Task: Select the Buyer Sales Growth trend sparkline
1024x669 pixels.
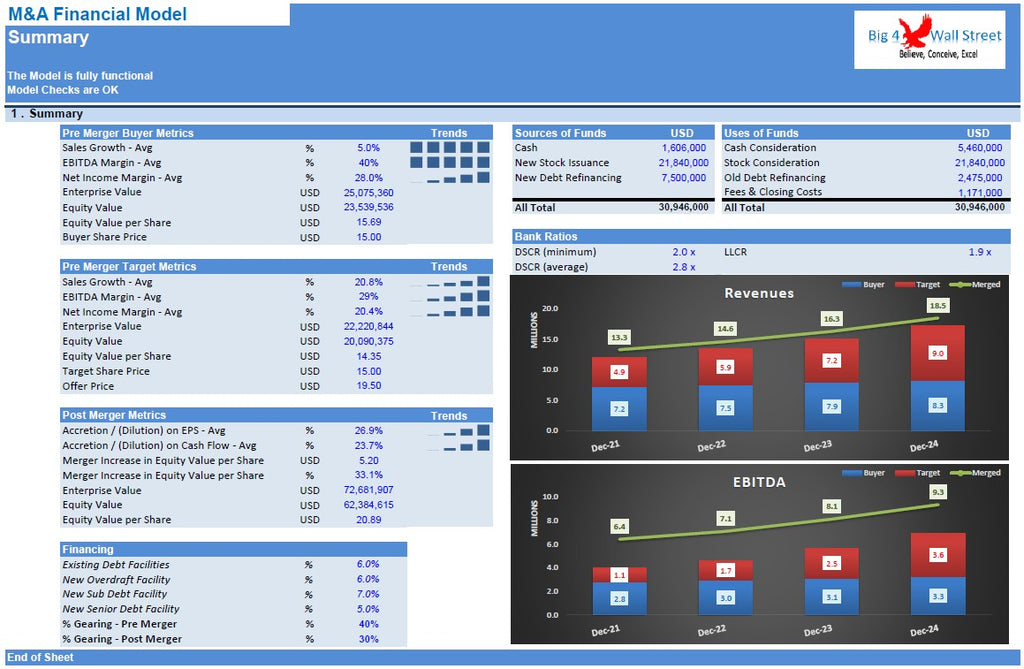Action: [x=450, y=148]
